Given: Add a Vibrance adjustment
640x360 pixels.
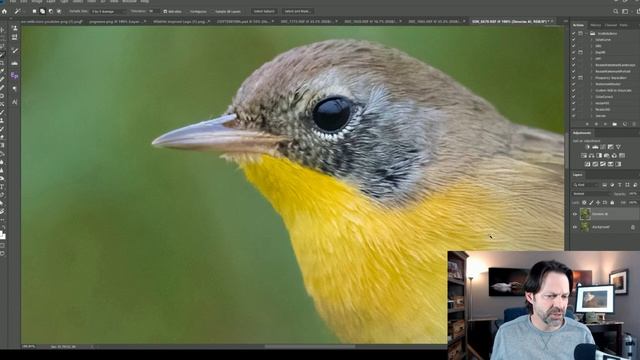Looking at the screenshot, I should [618, 147].
